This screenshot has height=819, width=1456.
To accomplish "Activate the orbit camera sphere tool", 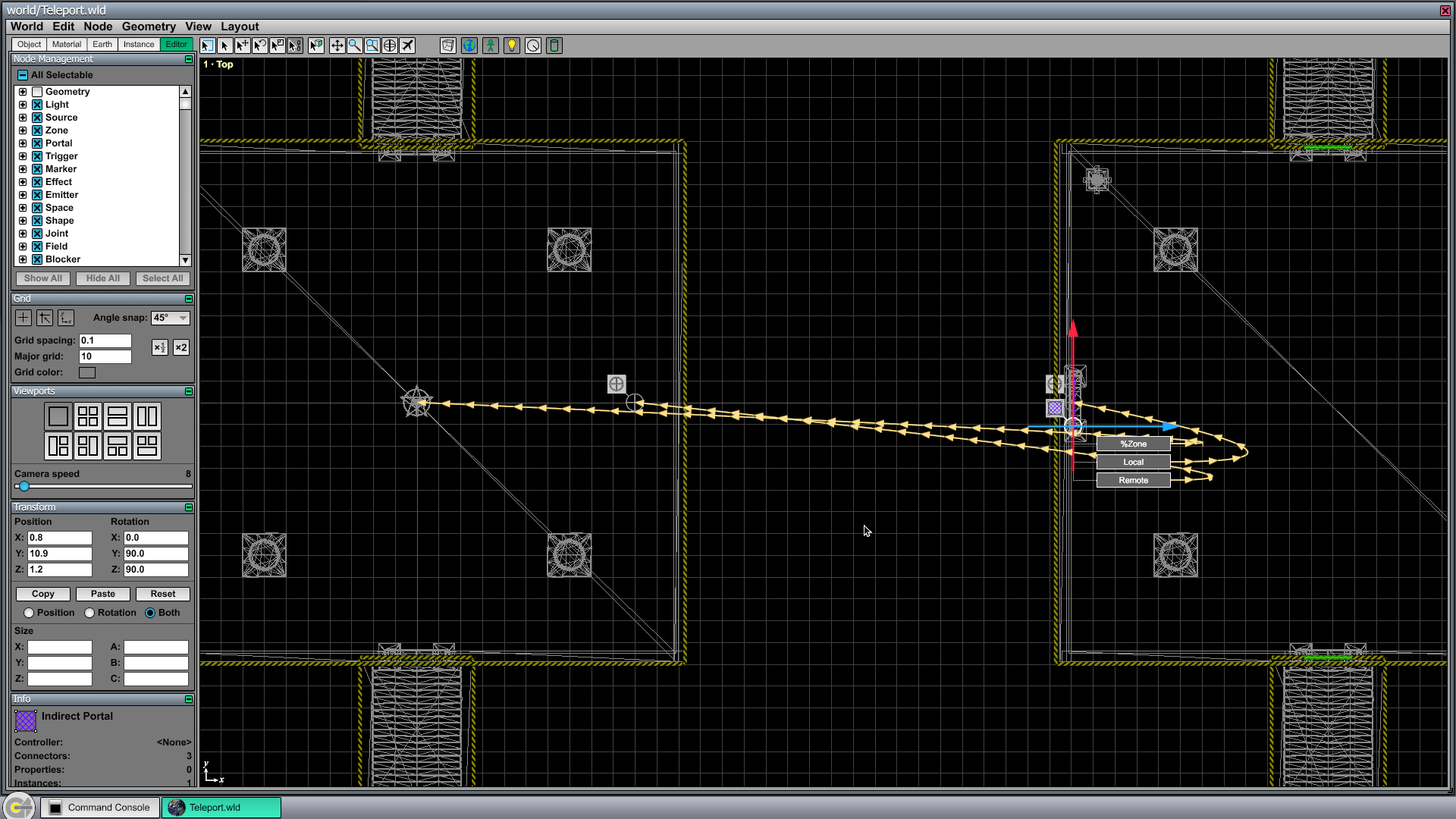I will point(390,45).
